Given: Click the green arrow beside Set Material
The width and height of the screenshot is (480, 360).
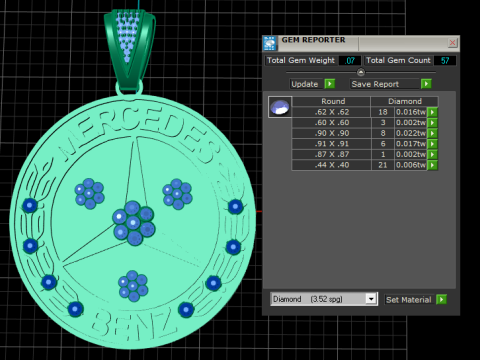Looking at the screenshot, I should (x=441, y=299).
